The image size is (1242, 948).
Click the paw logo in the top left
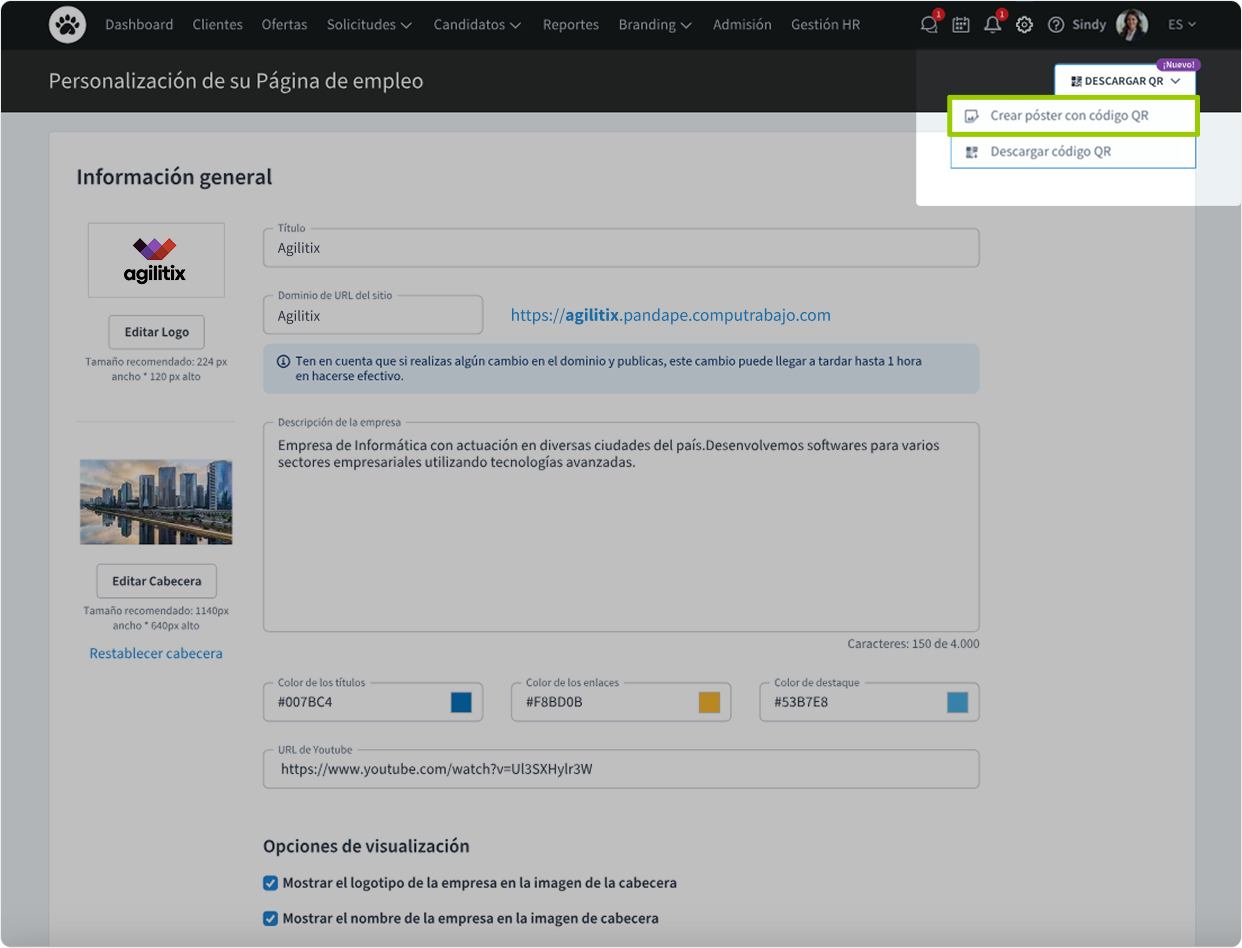click(66, 24)
